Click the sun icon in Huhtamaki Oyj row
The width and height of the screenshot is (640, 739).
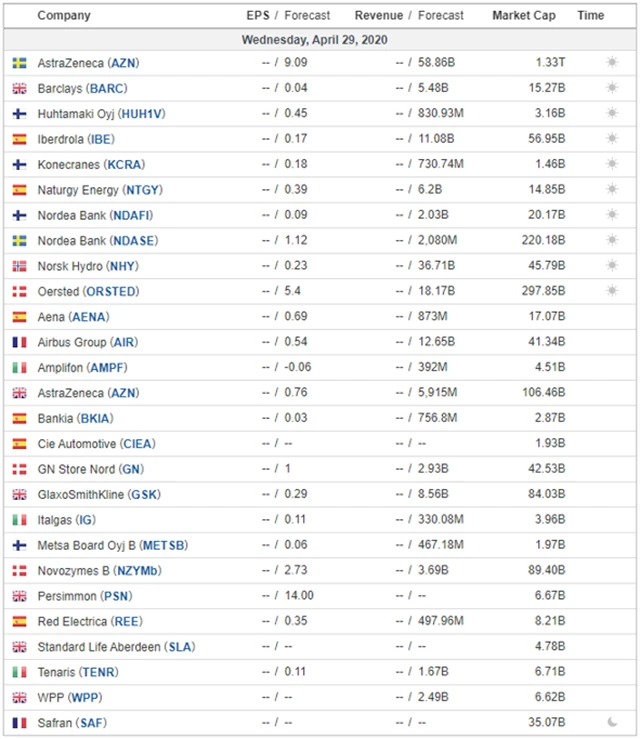[612, 113]
